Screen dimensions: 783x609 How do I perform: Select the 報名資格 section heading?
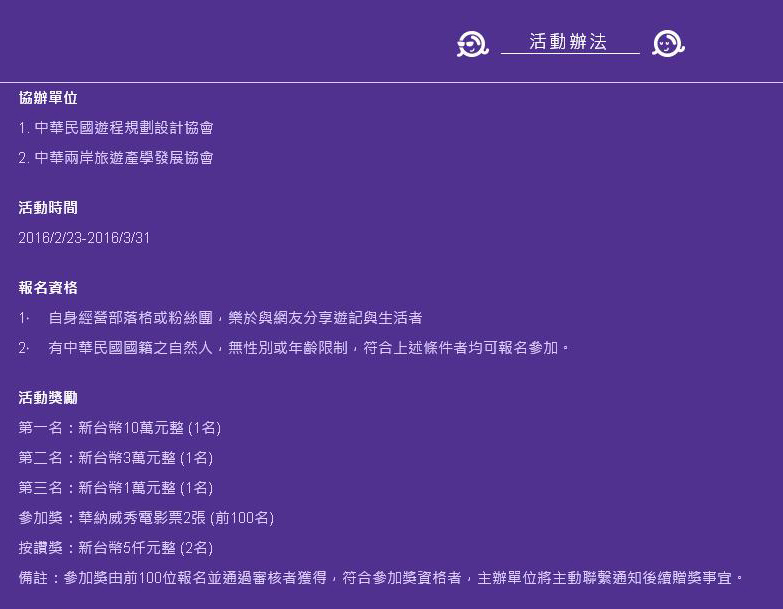pyautogui.click(x=48, y=288)
